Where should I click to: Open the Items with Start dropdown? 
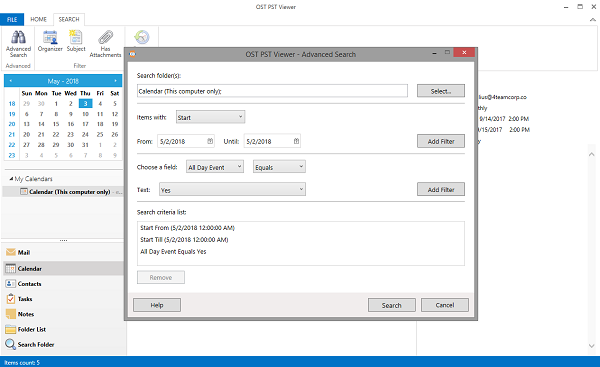pos(210,117)
